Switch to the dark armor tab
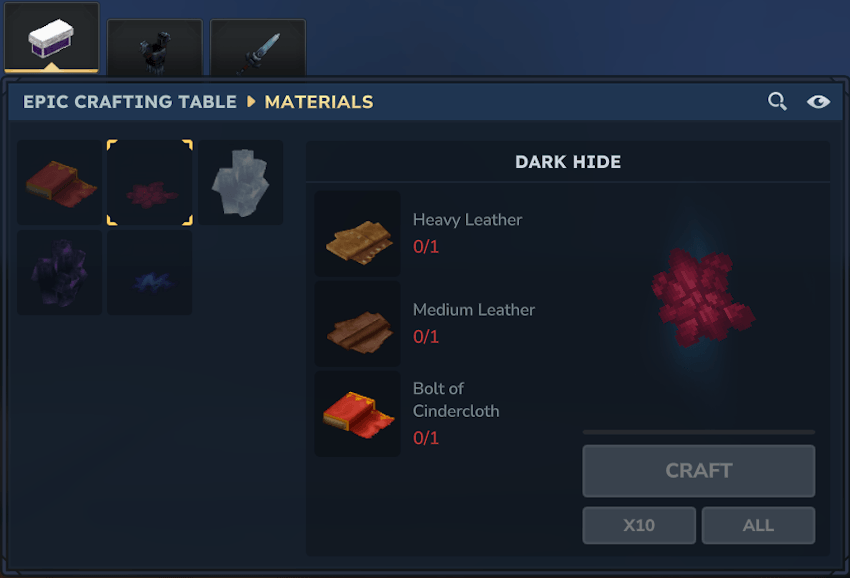 coord(154,48)
